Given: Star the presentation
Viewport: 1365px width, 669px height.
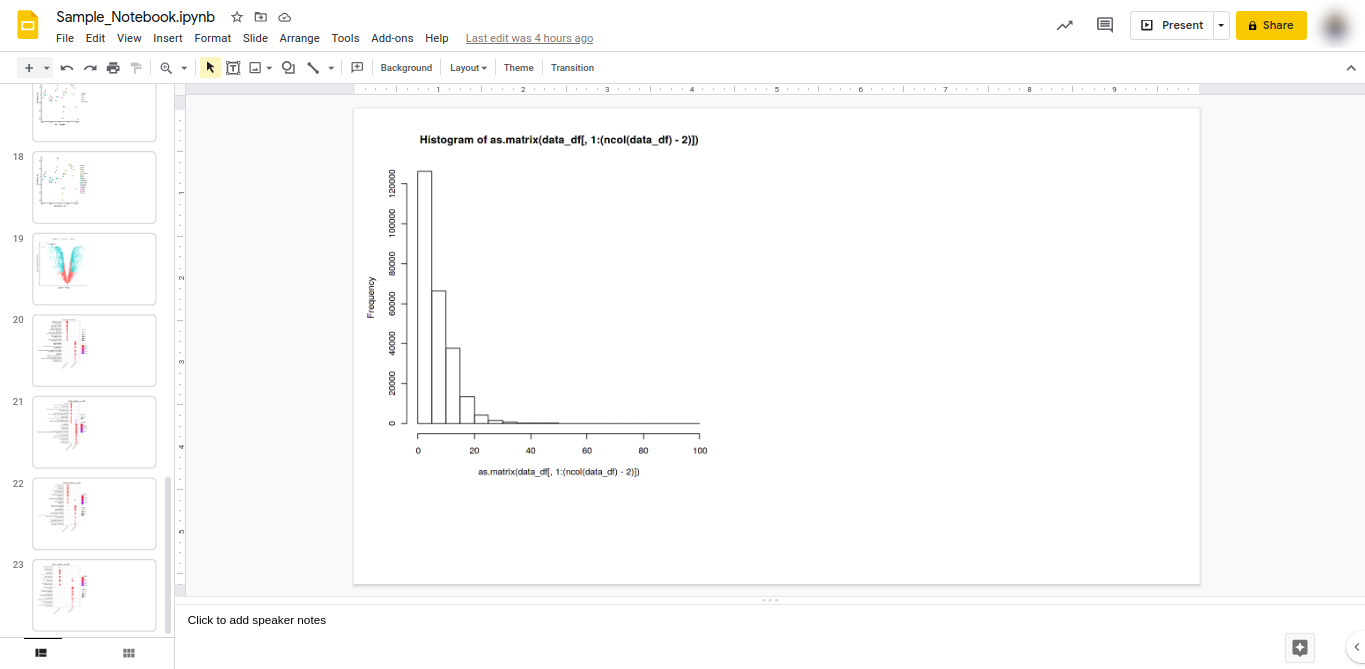Looking at the screenshot, I should tap(236, 17).
